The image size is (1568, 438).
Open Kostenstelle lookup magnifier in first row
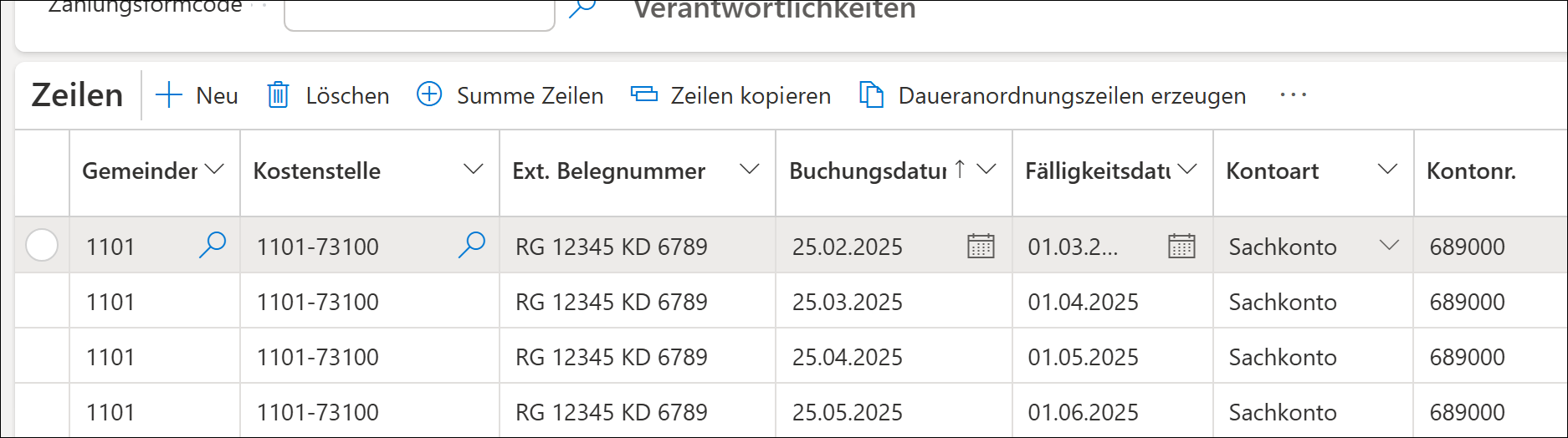[x=472, y=245]
